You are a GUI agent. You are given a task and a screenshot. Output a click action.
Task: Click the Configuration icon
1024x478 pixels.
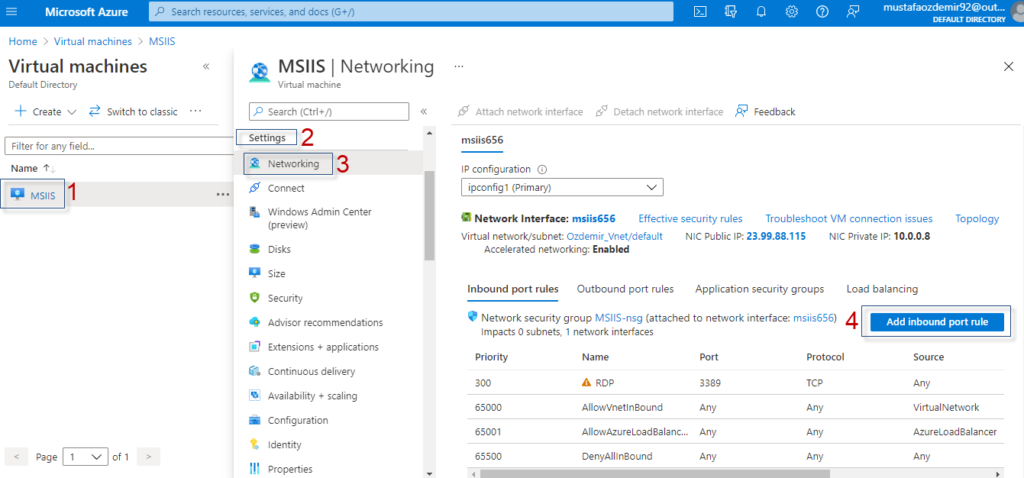tap(255, 421)
